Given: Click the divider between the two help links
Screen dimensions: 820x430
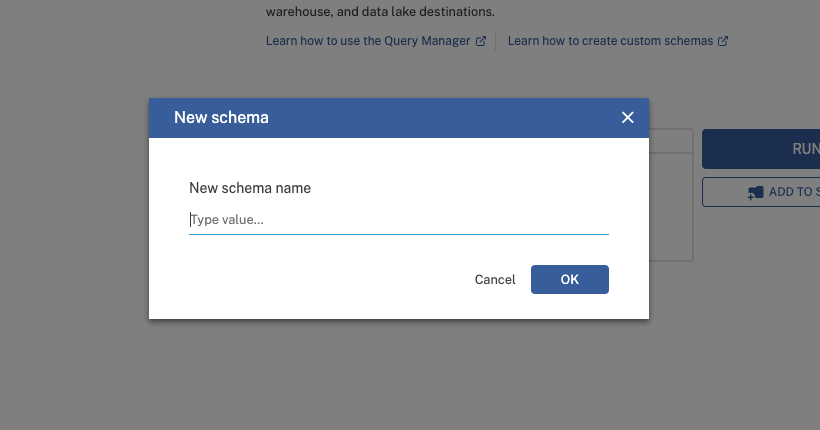Looking at the screenshot, I should (496, 41).
